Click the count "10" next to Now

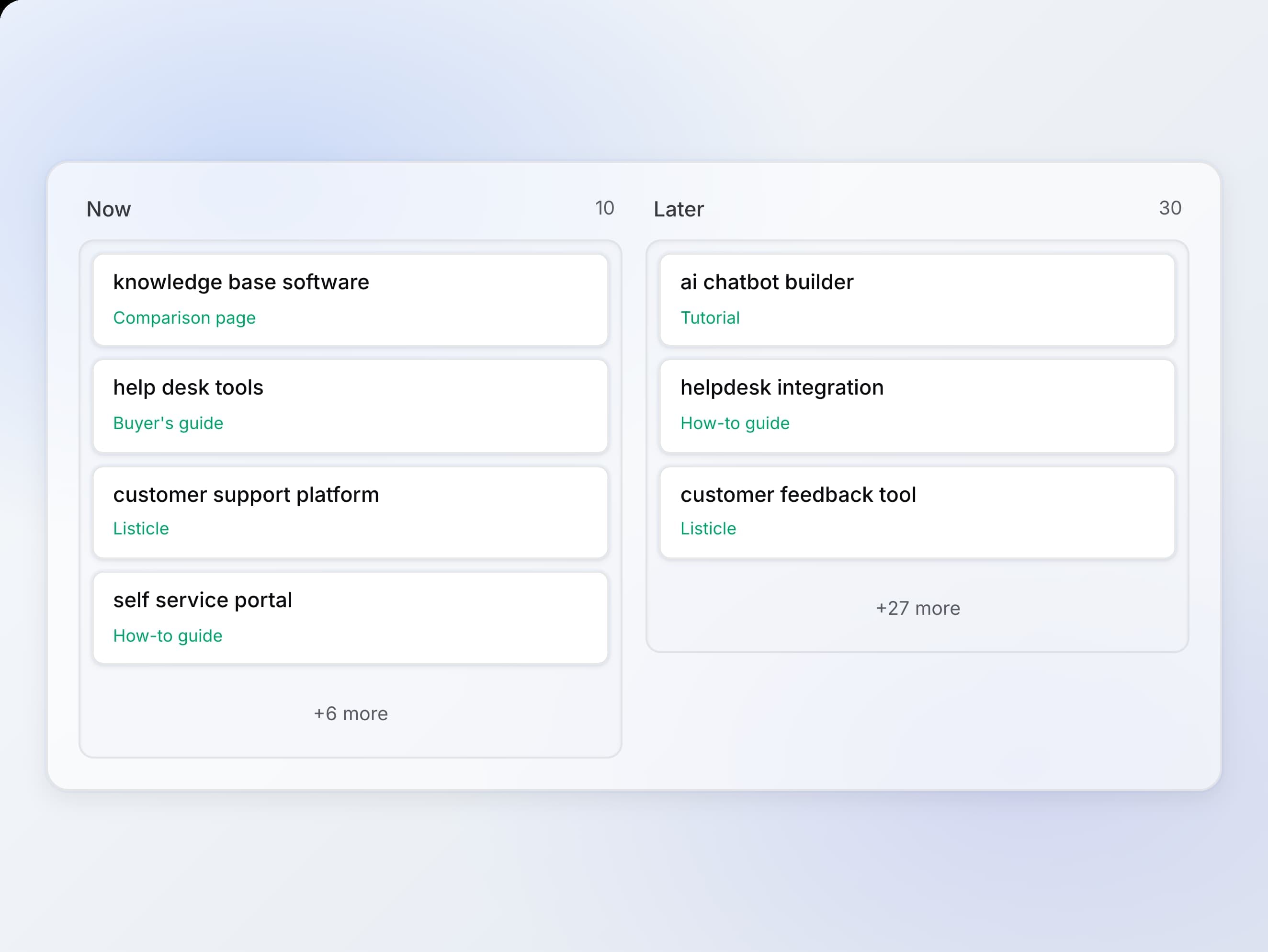tap(604, 209)
